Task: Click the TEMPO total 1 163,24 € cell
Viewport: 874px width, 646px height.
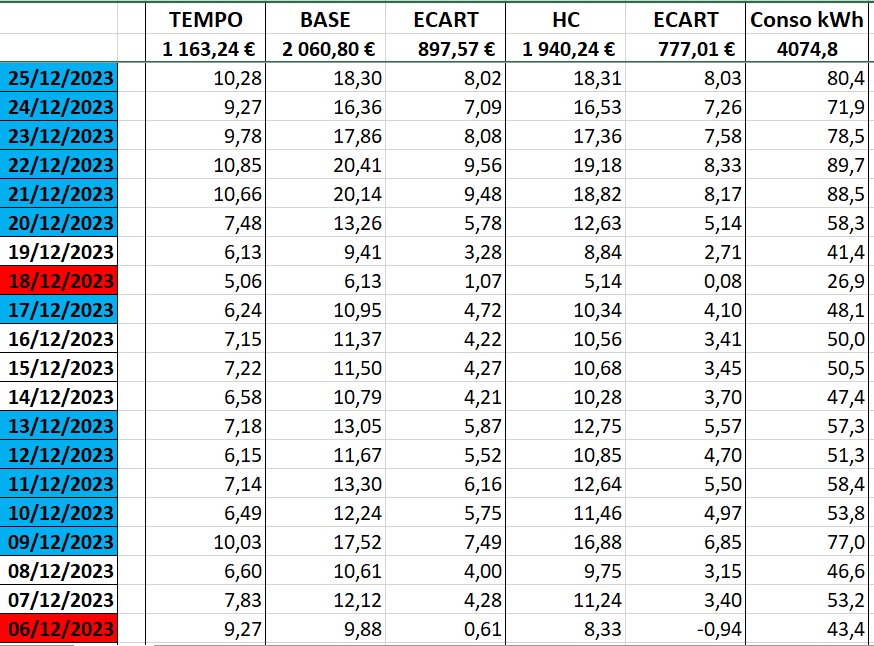Action: click(205, 48)
